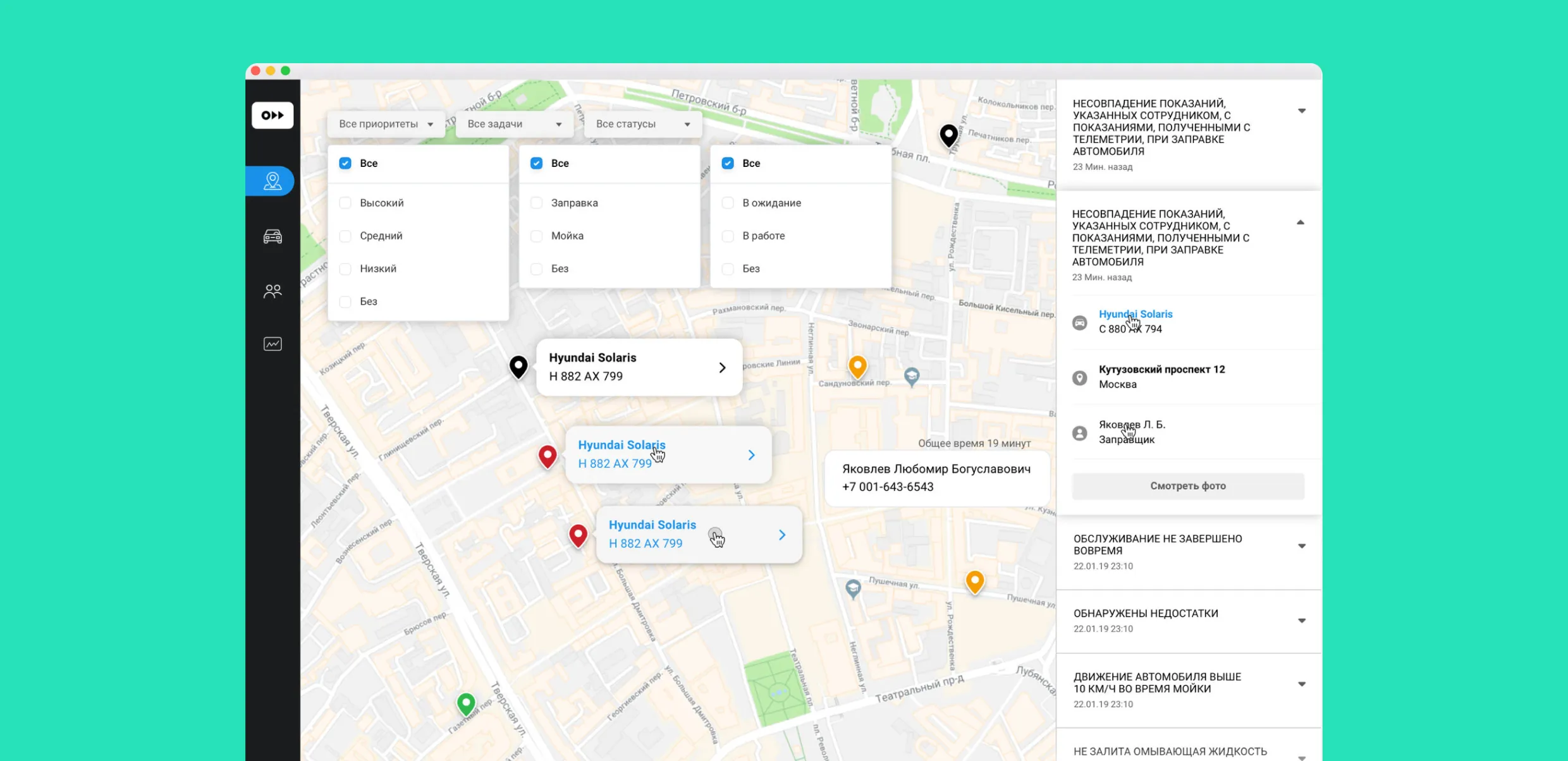Open the black Hyundai Solaris H 882 AX 799 card
The image size is (1568, 761).
pos(639,367)
